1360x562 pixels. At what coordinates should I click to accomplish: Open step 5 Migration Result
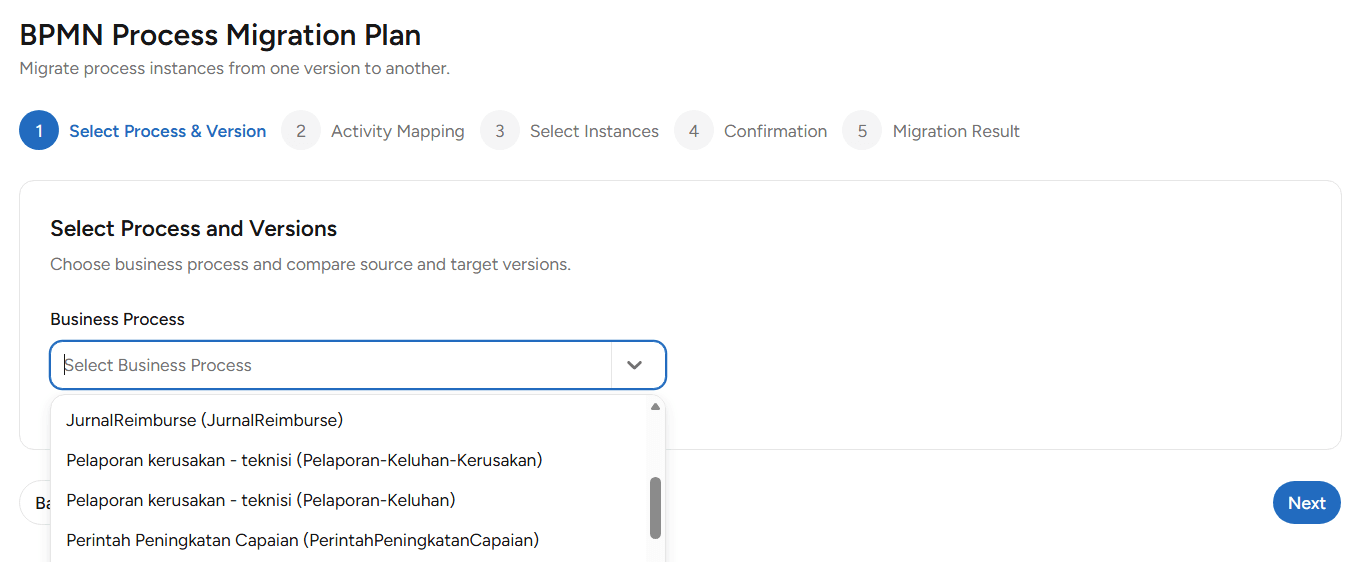point(931,131)
